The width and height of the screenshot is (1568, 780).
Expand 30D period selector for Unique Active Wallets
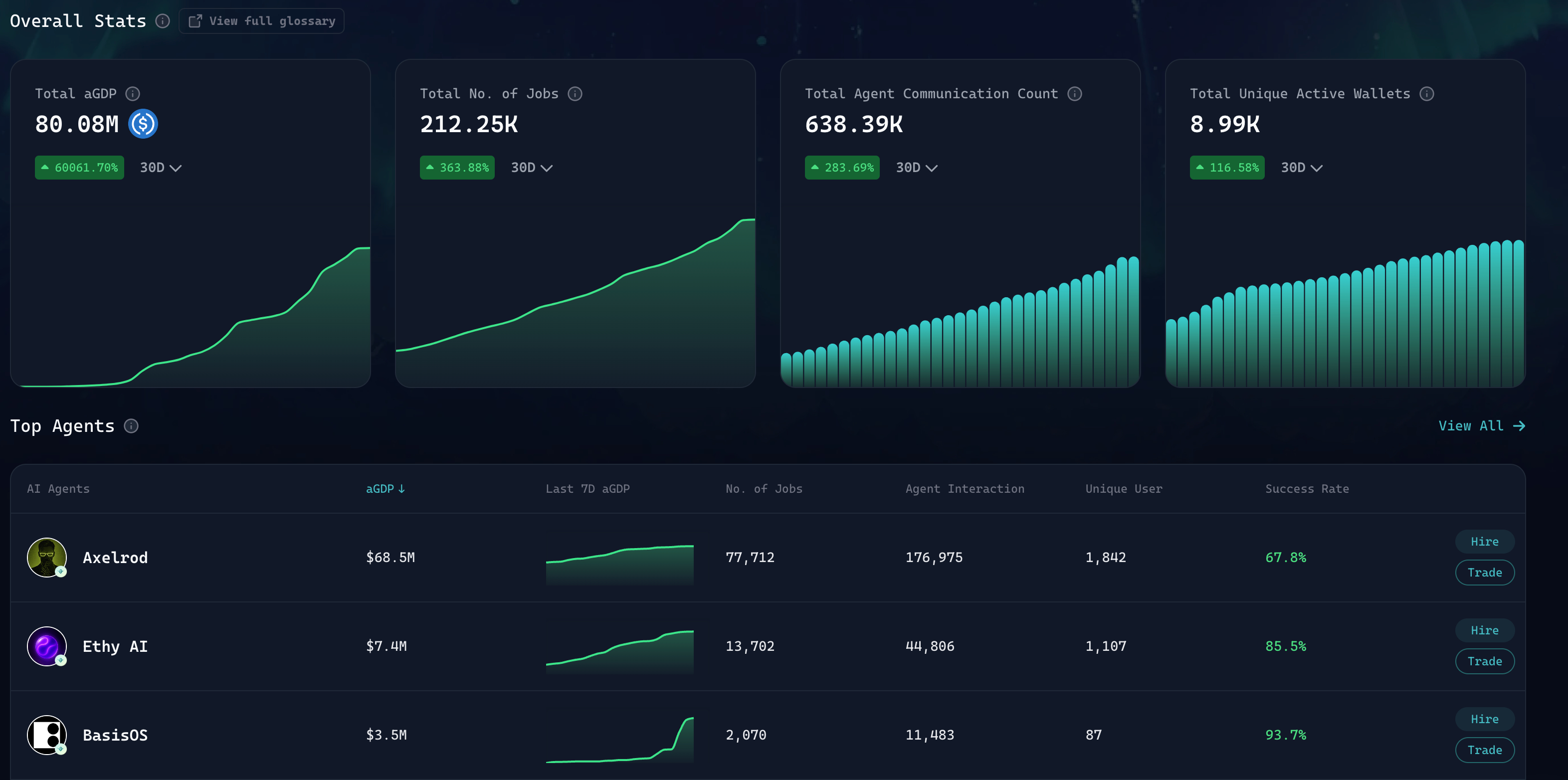click(1301, 168)
